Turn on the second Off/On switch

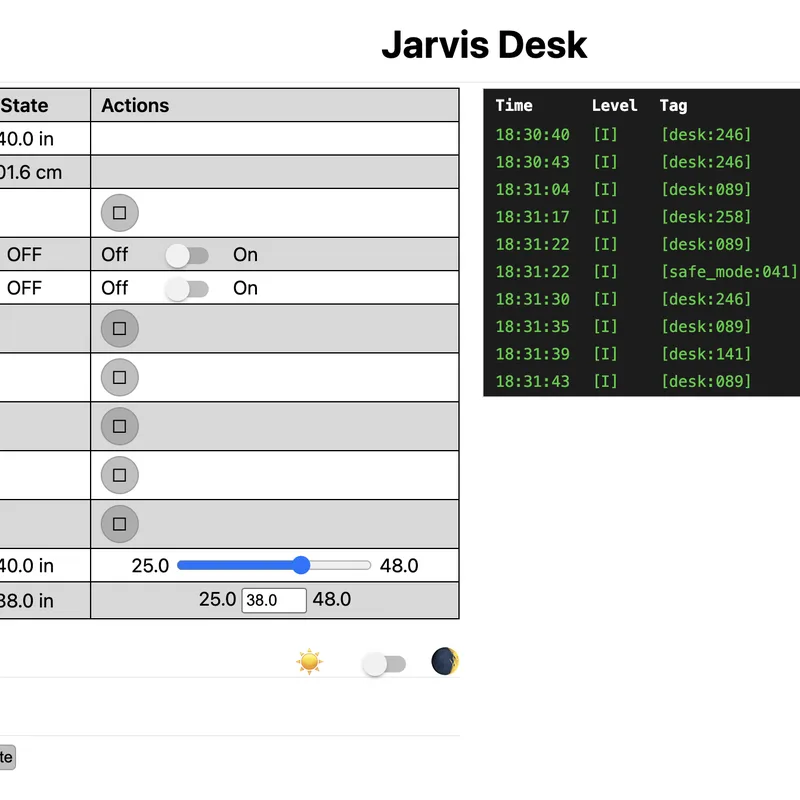pyautogui.click(x=187, y=289)
